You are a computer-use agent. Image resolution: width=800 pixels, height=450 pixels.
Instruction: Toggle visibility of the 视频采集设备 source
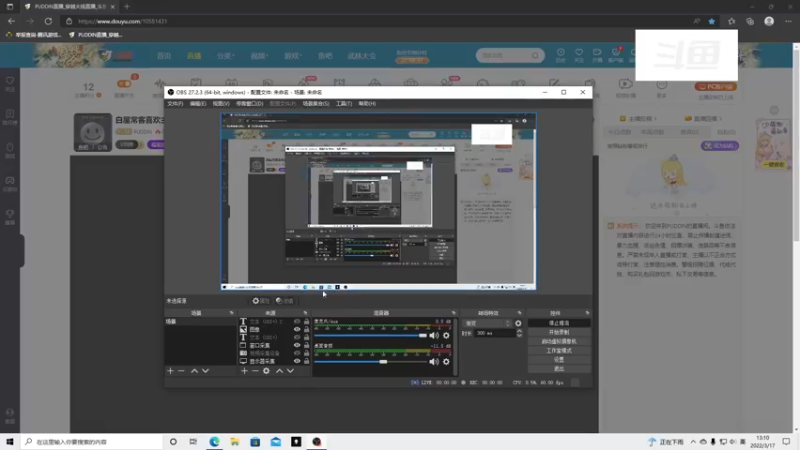point(297,353)
